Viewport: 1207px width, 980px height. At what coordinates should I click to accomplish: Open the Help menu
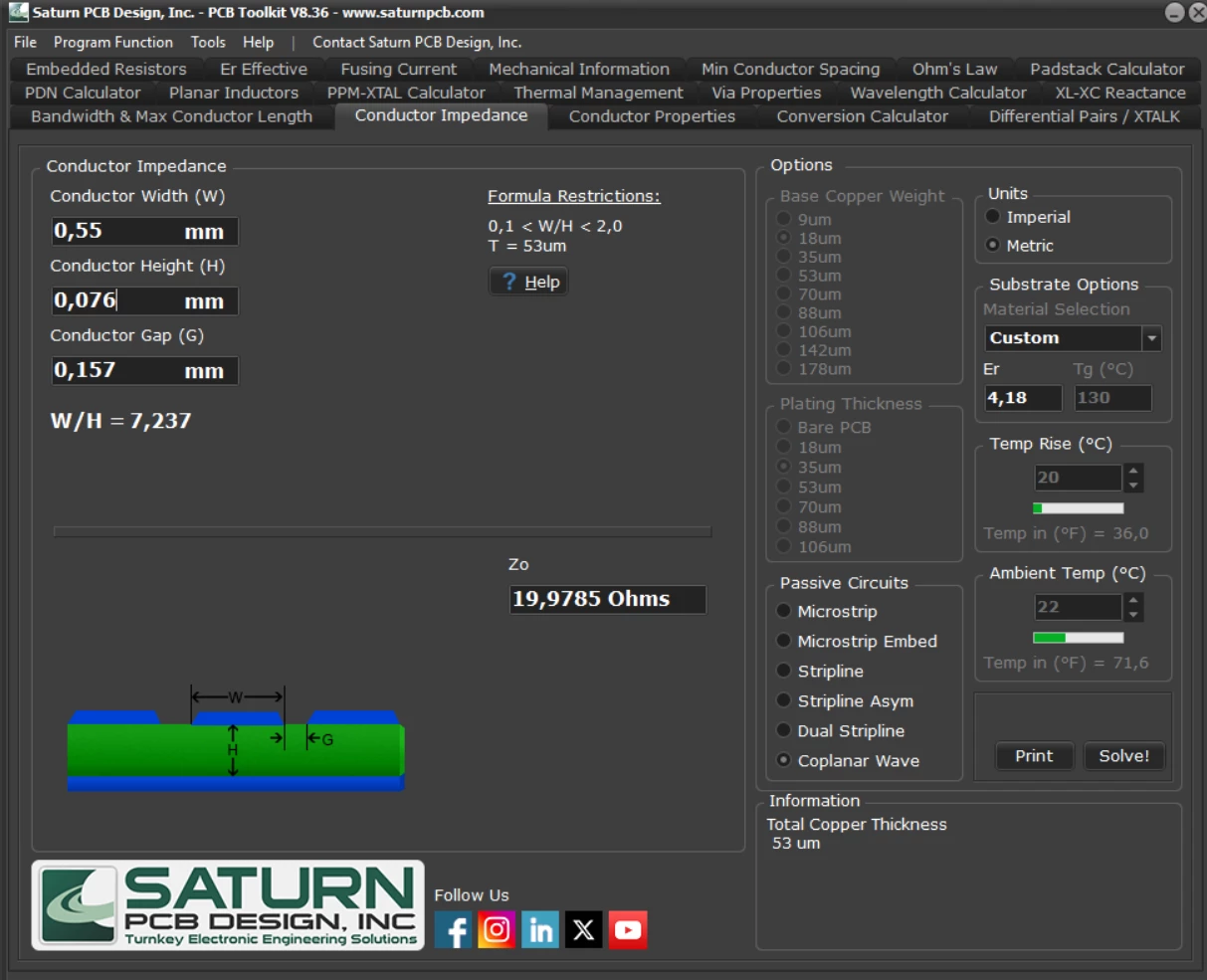(259, 42)
